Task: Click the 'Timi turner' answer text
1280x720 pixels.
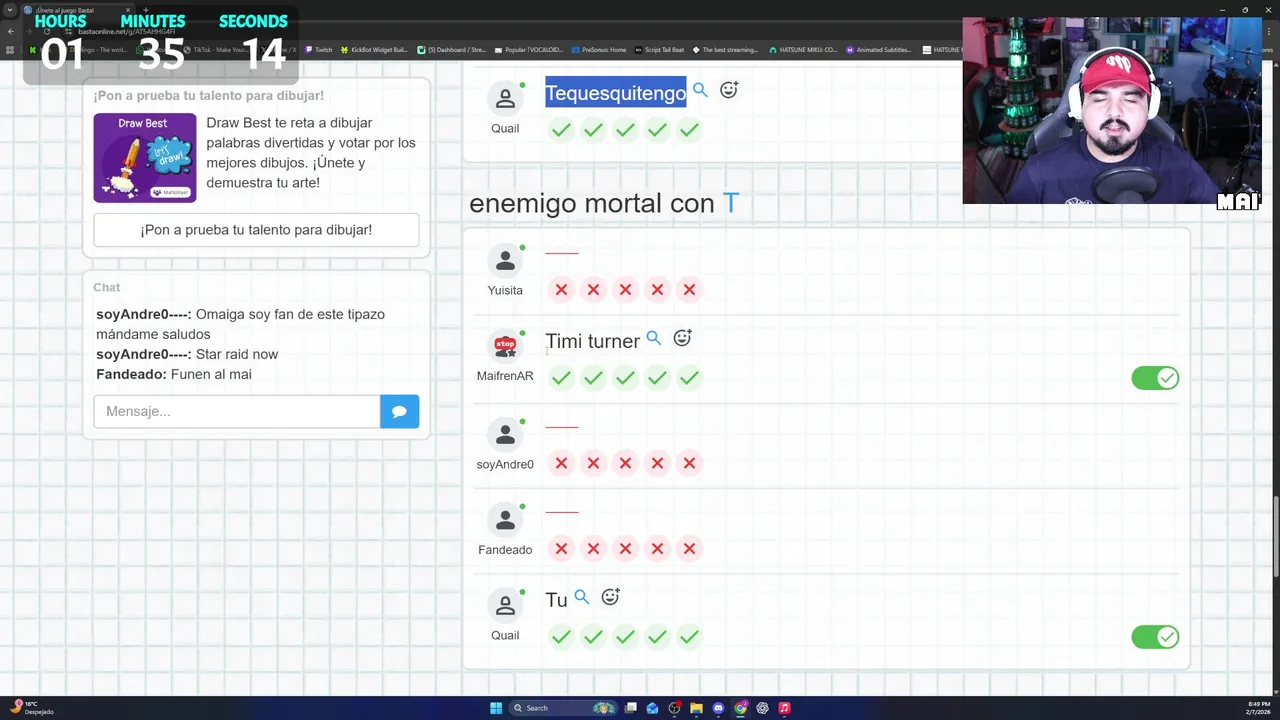Action: [x=592, y=342]
